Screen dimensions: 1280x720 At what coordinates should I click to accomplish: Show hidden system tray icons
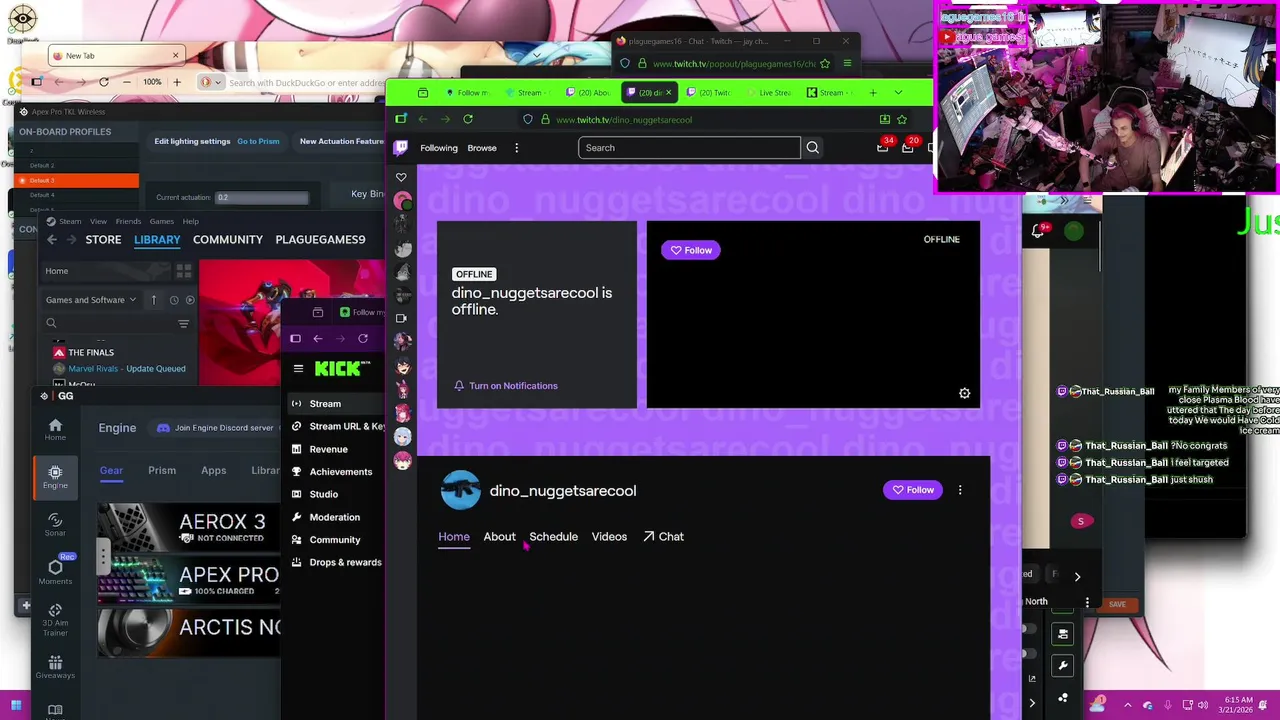coord(1127,705)
